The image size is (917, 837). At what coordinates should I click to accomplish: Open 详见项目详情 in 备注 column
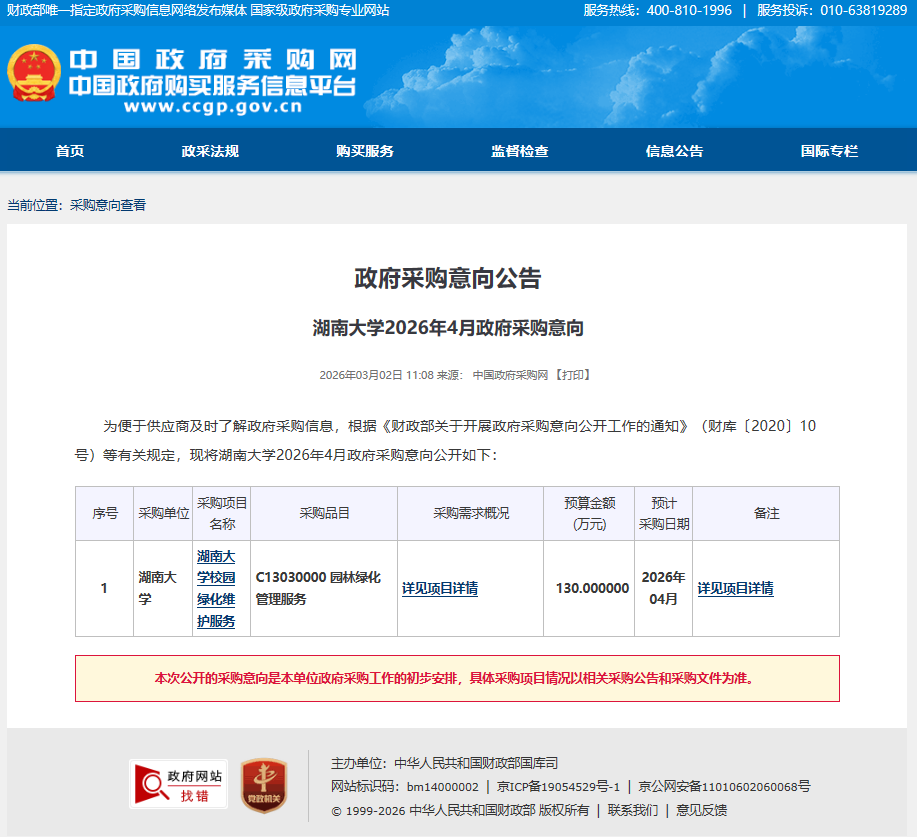pyautogui.click(x=735, y=588)
